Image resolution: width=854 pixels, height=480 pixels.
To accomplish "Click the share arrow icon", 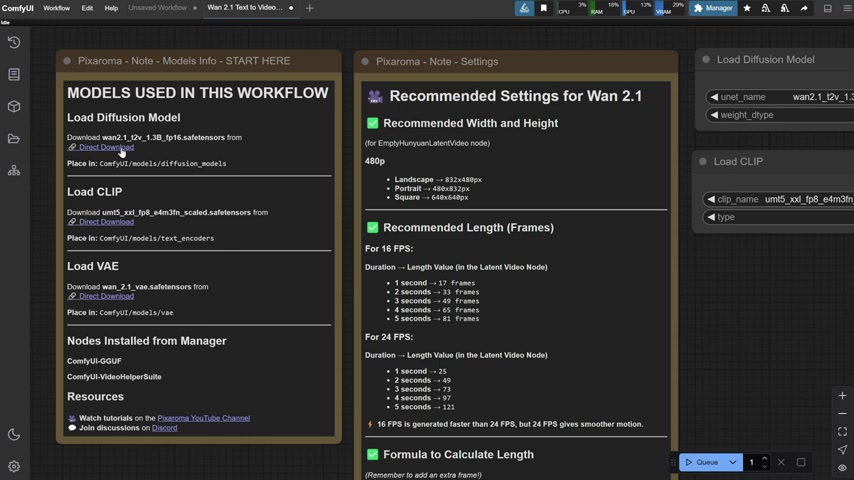I will 804,8.
